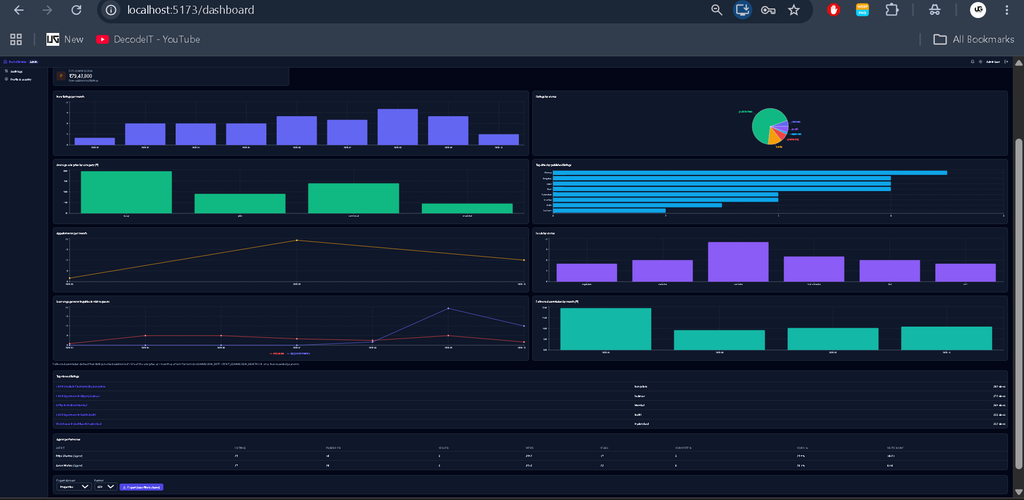Toggle the purple appointments legend entry

tap(298, 354)
